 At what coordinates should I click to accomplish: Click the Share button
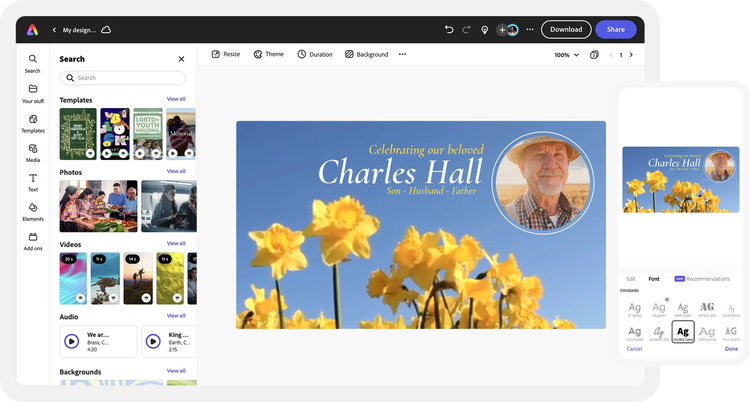[x=616, y=30]
